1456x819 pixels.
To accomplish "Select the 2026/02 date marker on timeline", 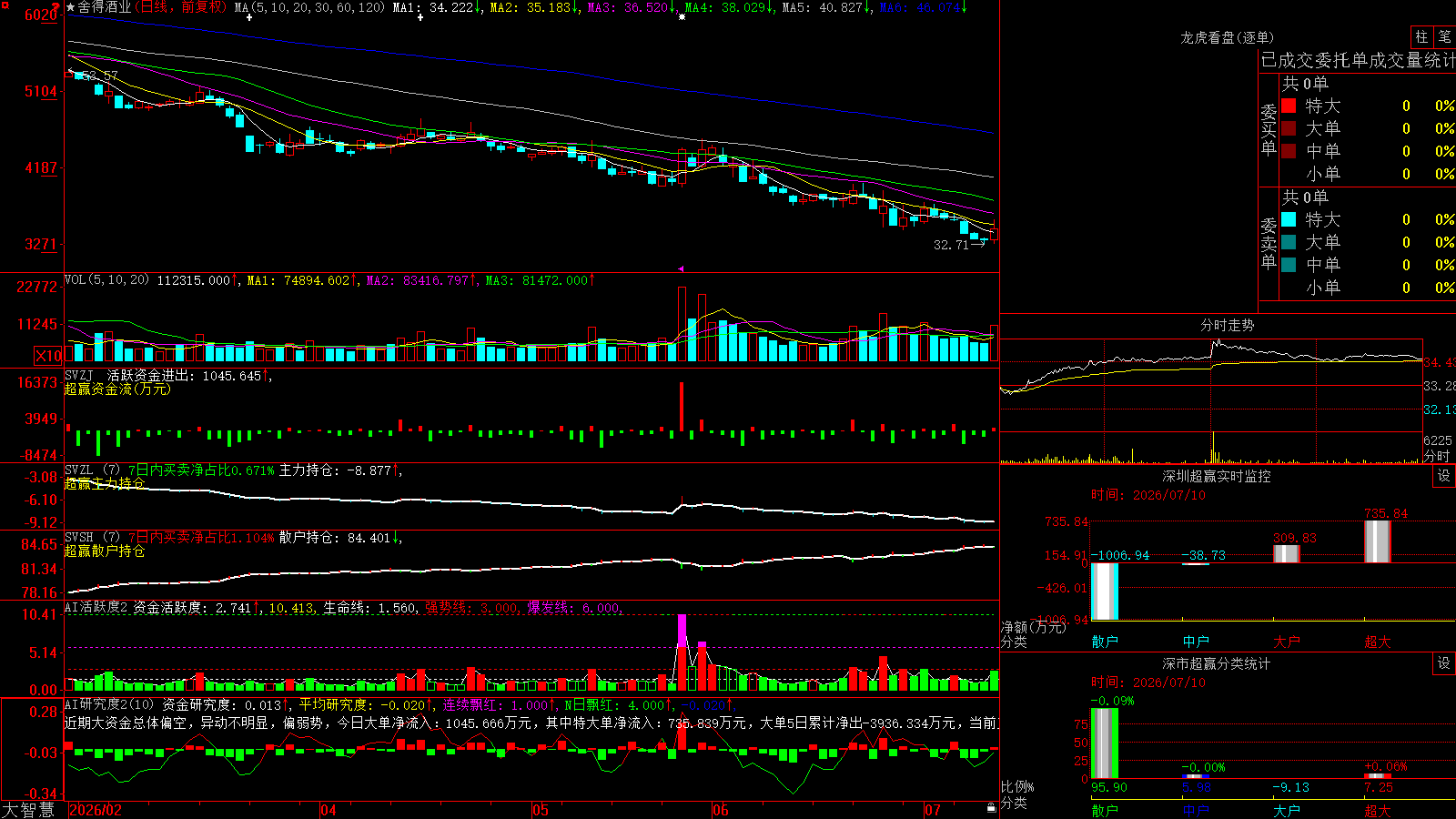I will coord(96,810).
